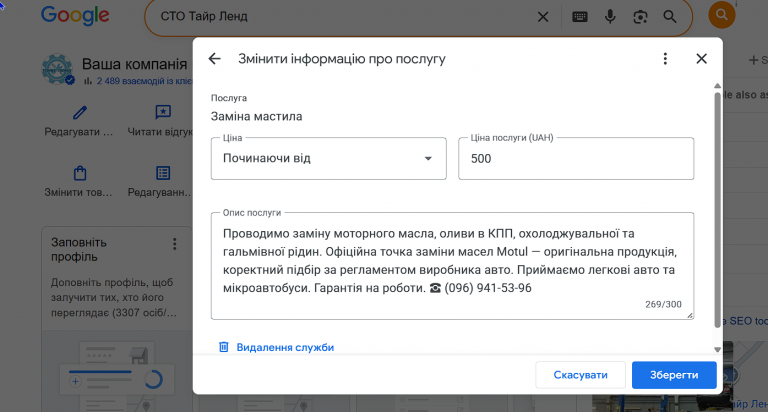This screenshot has height=412, width=768.
Task: Go back with the dialog's left arrow
Action: 215,59
